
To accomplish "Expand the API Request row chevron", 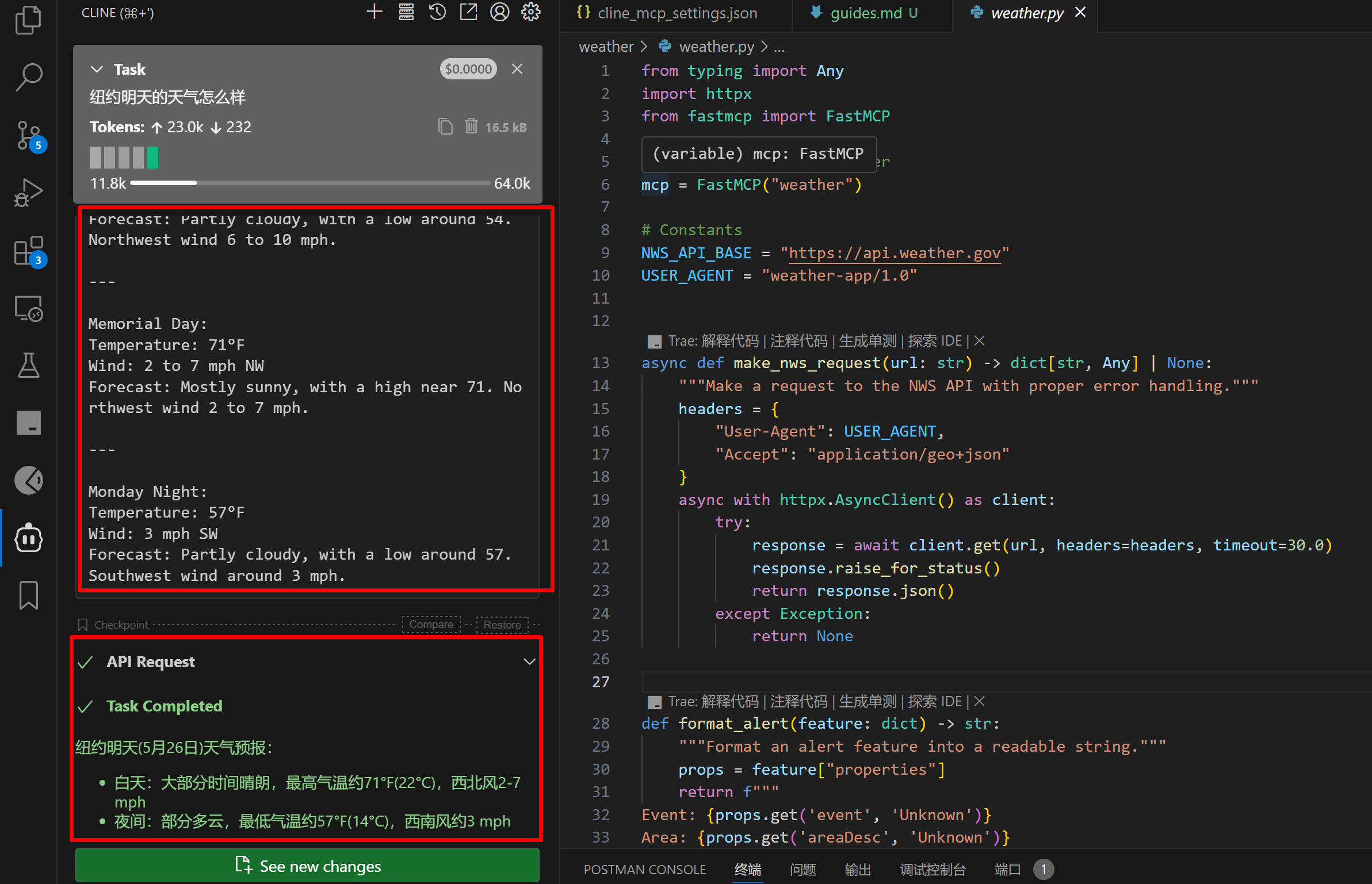I will pos(529,662).
